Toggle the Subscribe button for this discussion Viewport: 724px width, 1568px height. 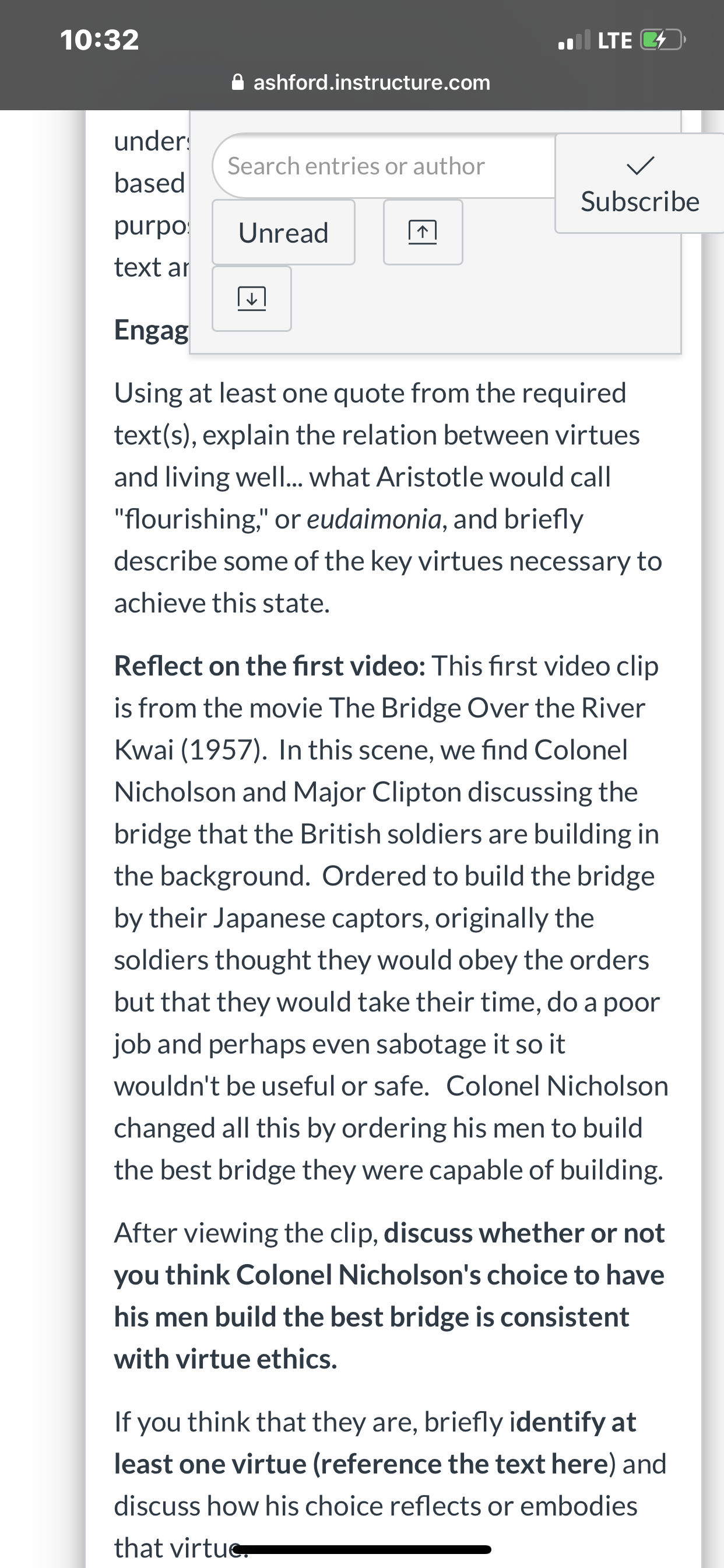(x=640, y=183)
